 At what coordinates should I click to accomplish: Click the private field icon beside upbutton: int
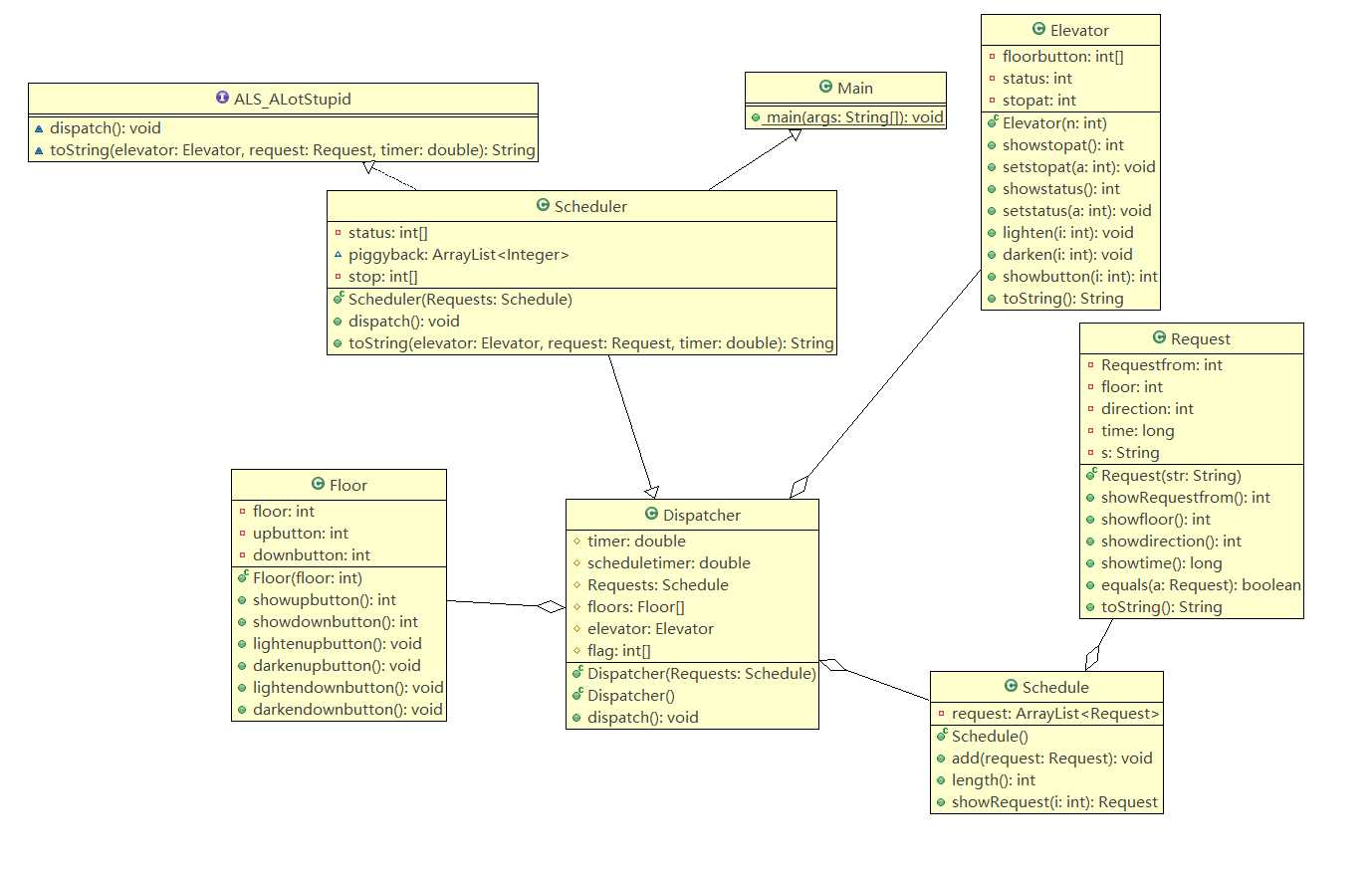coord(242,534)
